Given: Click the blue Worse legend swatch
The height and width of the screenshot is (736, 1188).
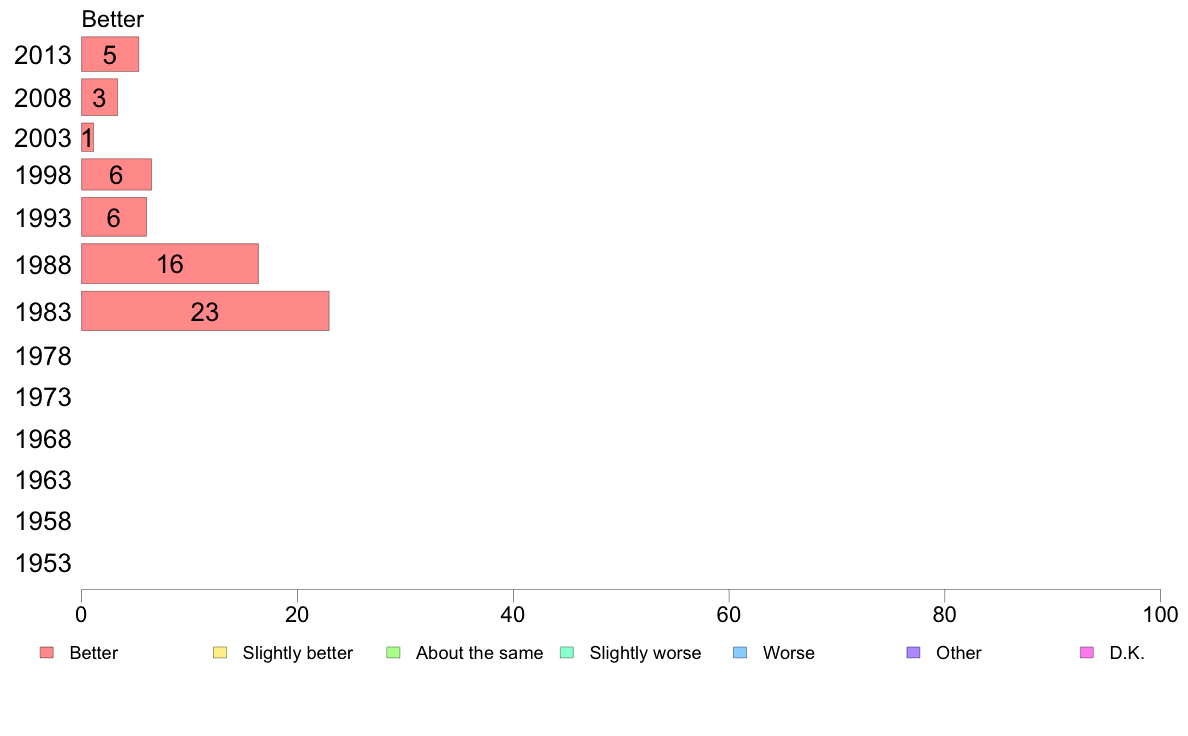Looking at the screenshot, I should coord(740,653).
